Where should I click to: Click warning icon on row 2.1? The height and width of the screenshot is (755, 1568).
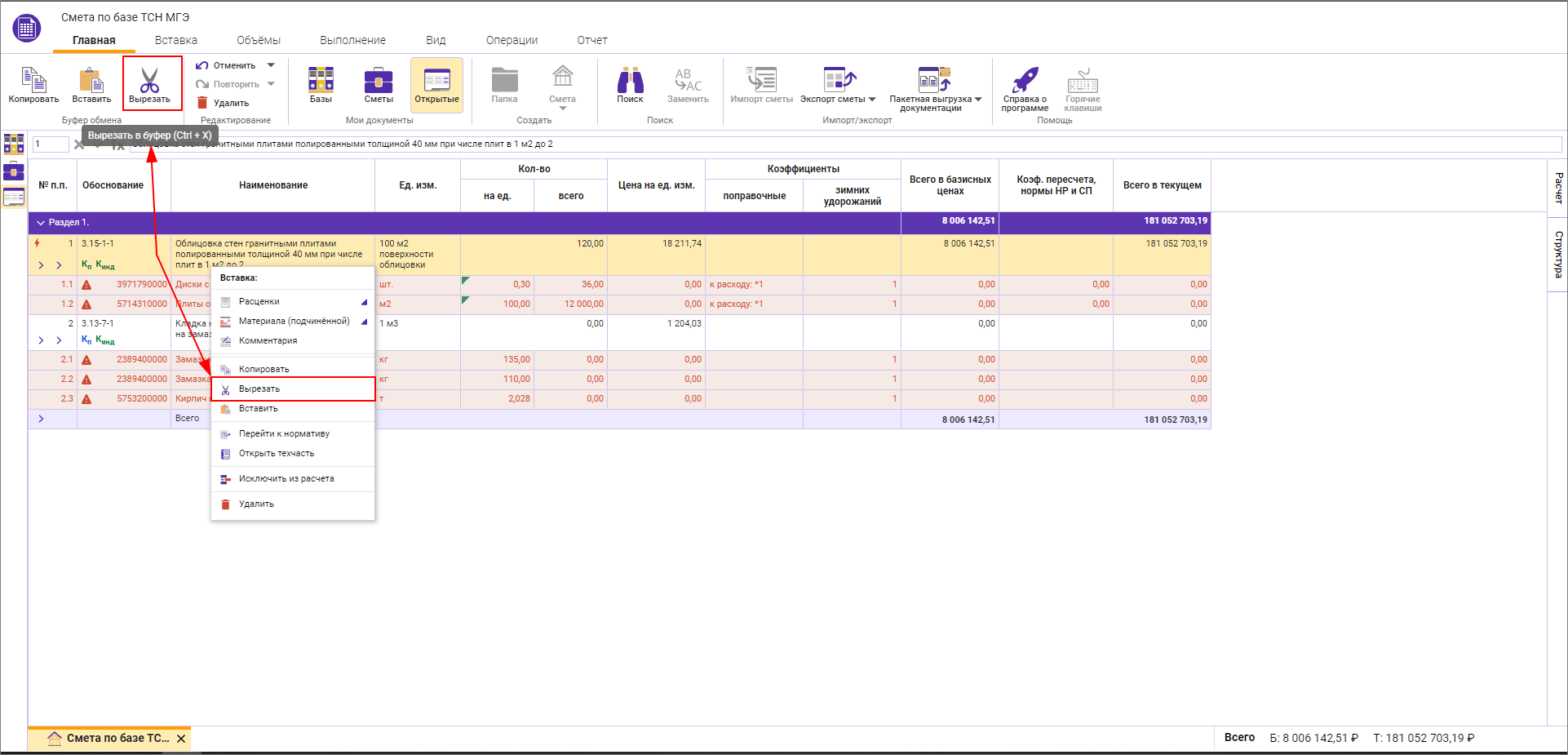(86, 360)
